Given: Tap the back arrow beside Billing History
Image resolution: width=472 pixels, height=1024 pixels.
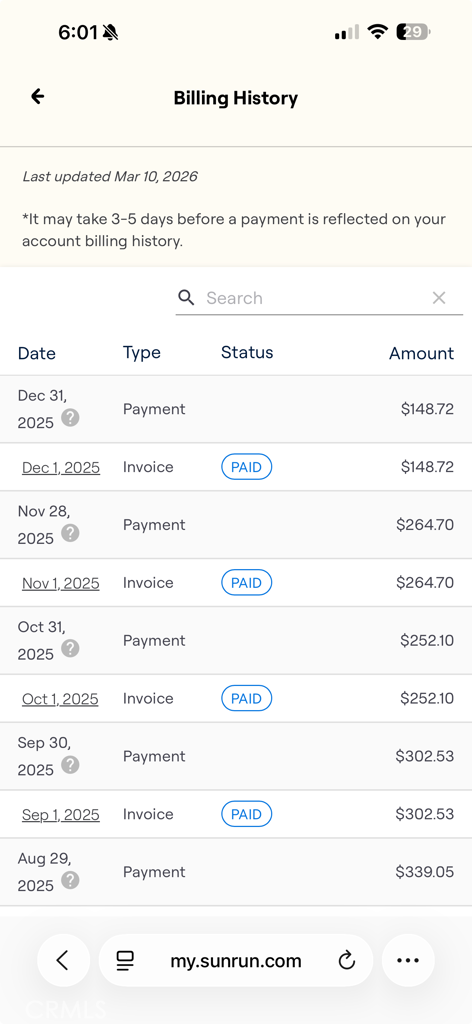Looking at the screenshot, I should [38, 97].
